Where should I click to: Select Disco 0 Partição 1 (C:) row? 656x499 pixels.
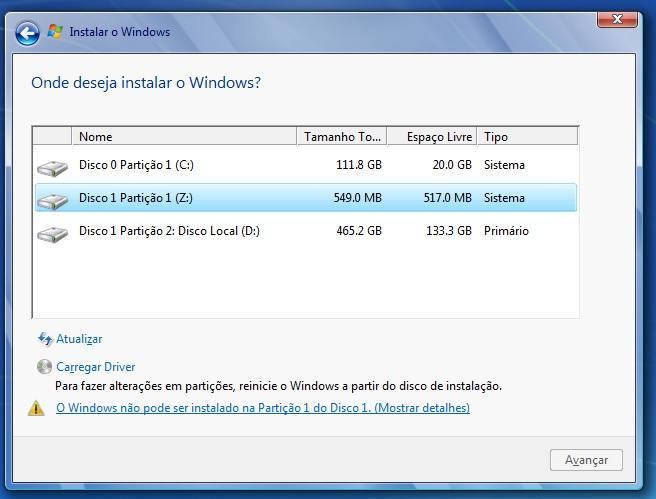coord(306,165)
